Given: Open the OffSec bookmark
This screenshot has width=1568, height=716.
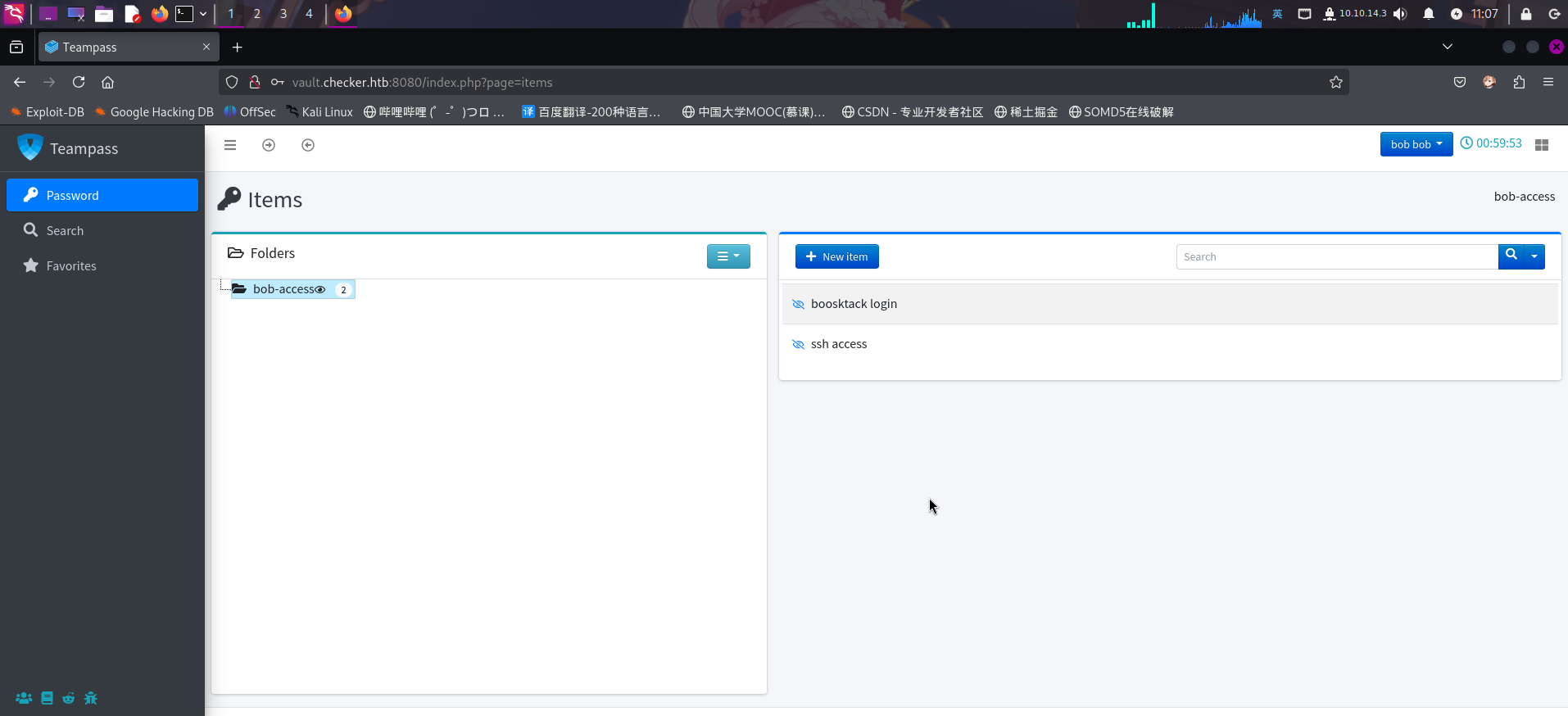Looking at the screenshot, I should click(x=250, y=112).
